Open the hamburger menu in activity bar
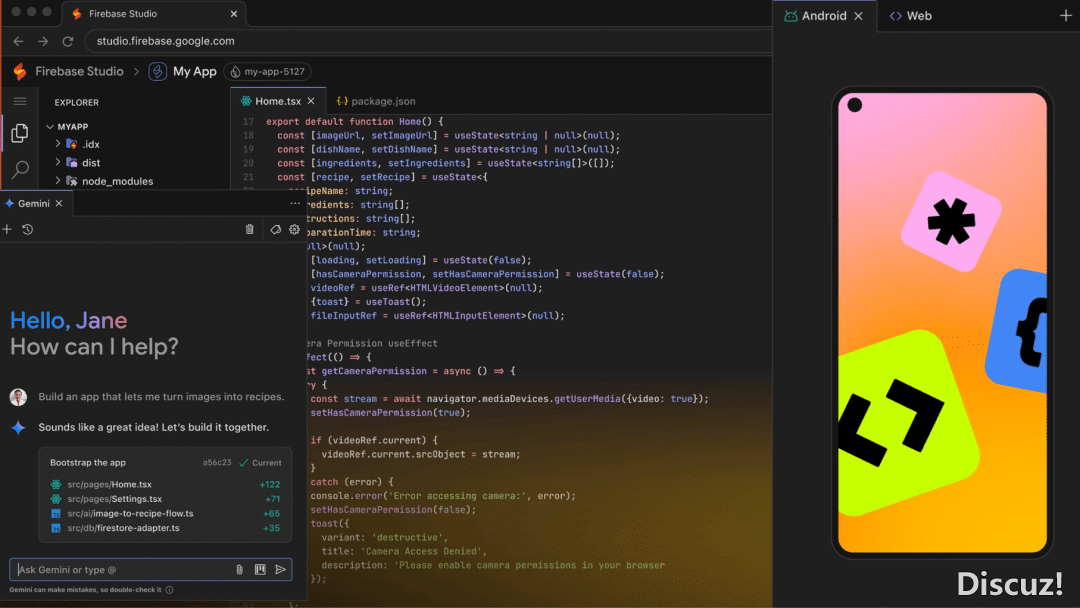Screen dimensions: 1080x608 point(20,102)
